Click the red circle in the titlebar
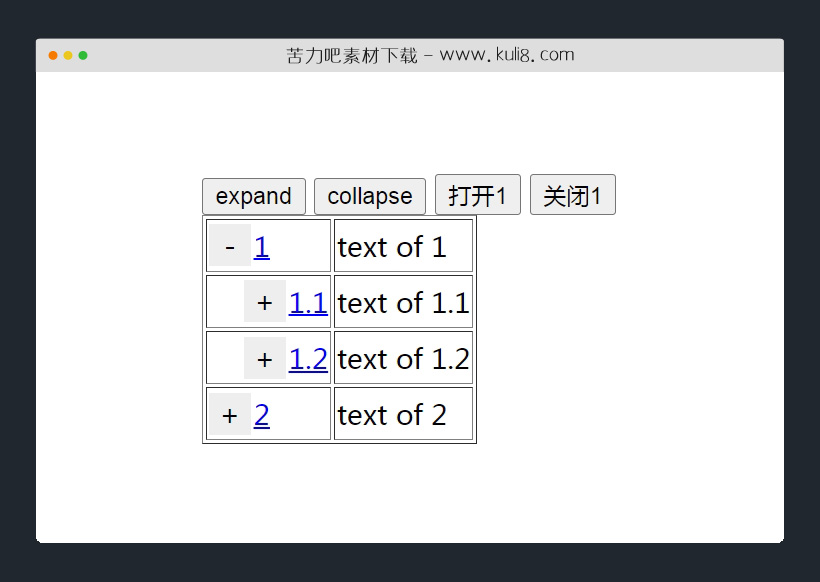The height and width of the screenshot is (582, 820). coord(52,56)
